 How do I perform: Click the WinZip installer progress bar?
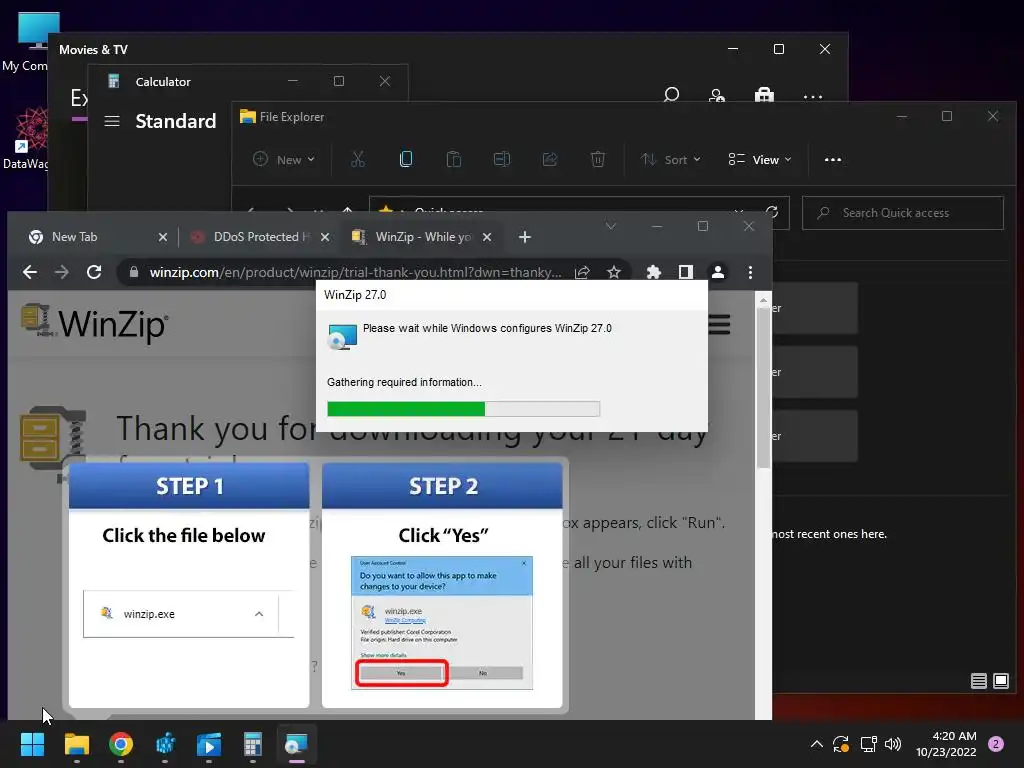point(463,409)
